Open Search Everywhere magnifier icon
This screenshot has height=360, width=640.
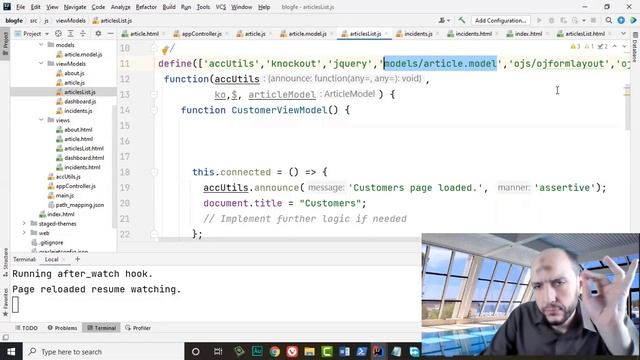(x=609, y=20)
